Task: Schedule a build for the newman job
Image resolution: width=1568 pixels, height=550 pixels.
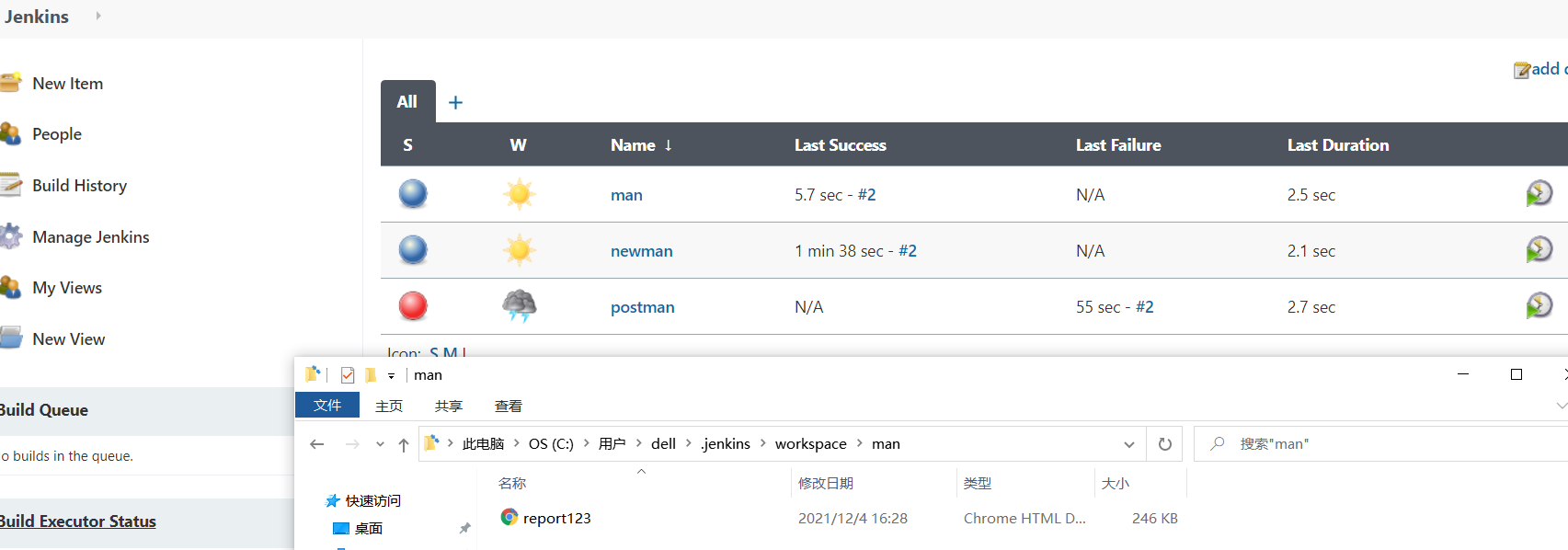Action: pyautogui.click(x=1539, y=249)
